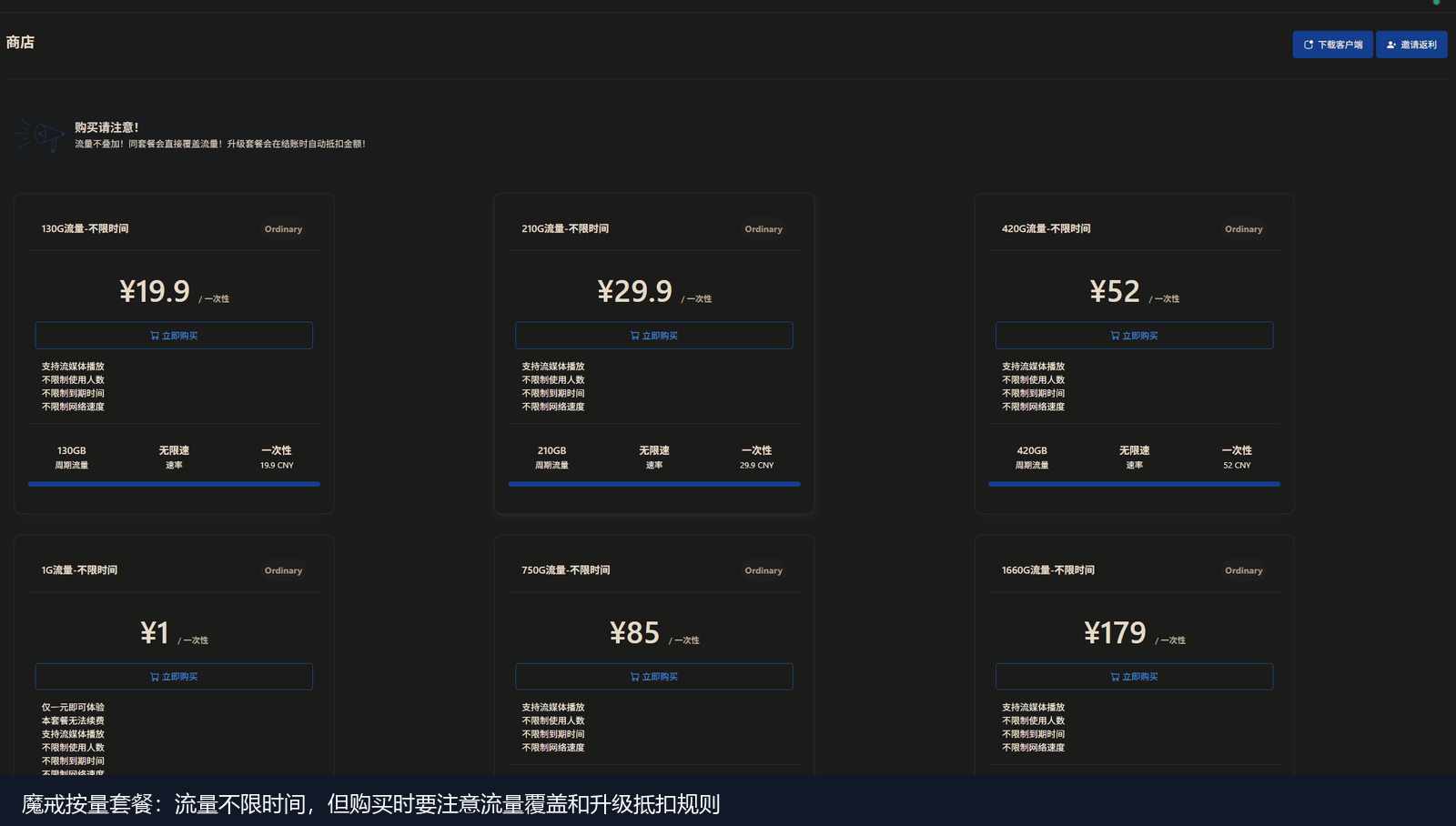
Task: Buy the 1G plan via 立即购买
Action: pos(174,677)
